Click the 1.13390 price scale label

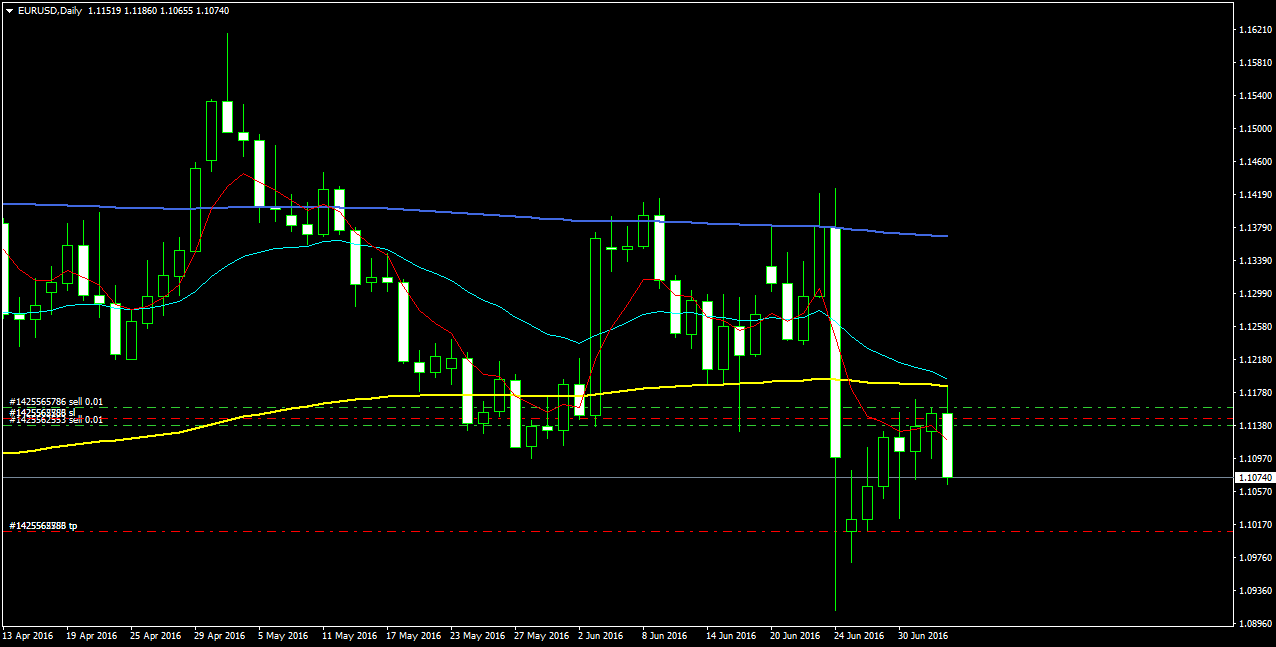tap(1256, 261)
